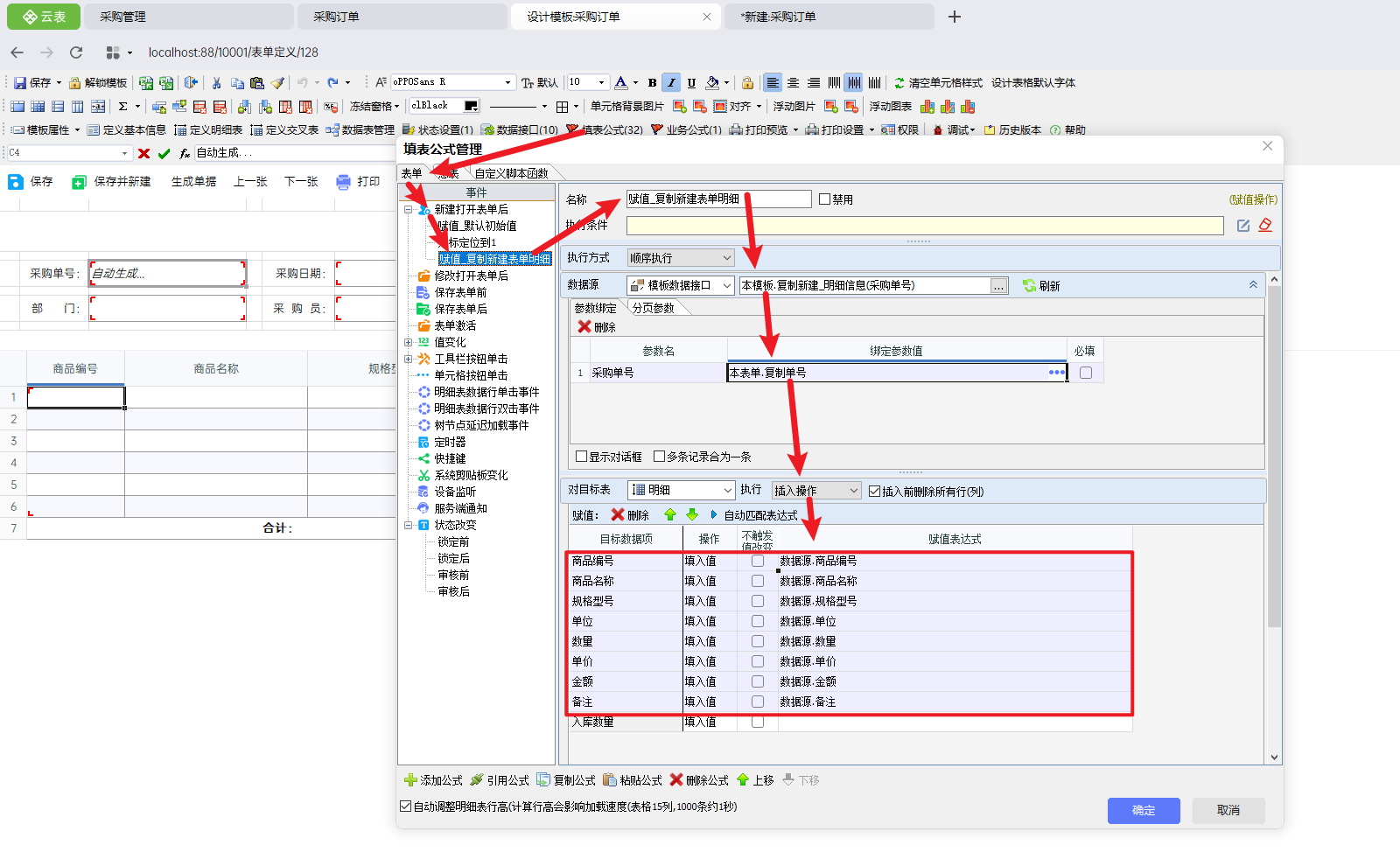
Task: Click the edit execution condition icon
Action: (x=1242, y=226)
